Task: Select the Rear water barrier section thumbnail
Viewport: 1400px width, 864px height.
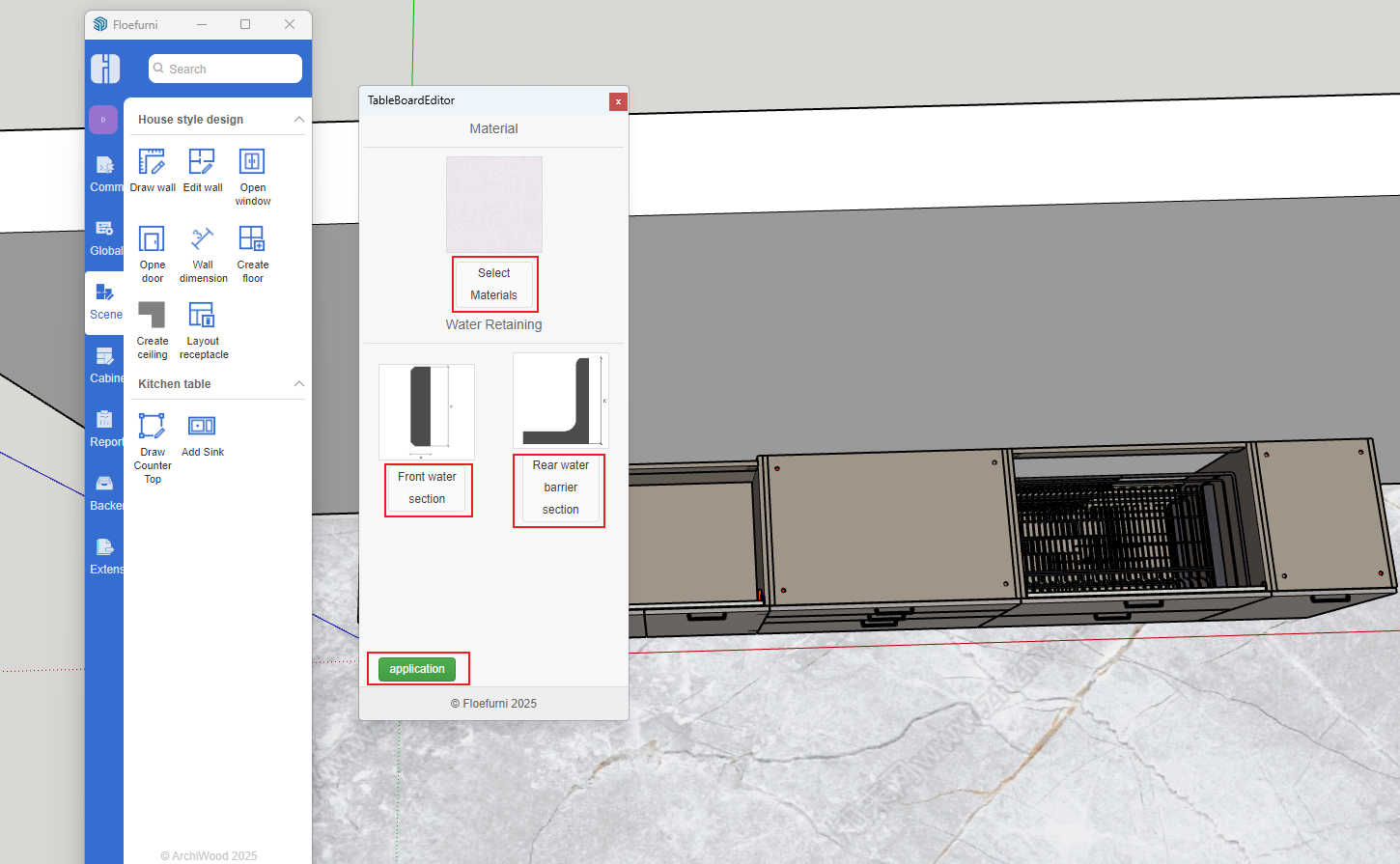Action: pos(560,400)
